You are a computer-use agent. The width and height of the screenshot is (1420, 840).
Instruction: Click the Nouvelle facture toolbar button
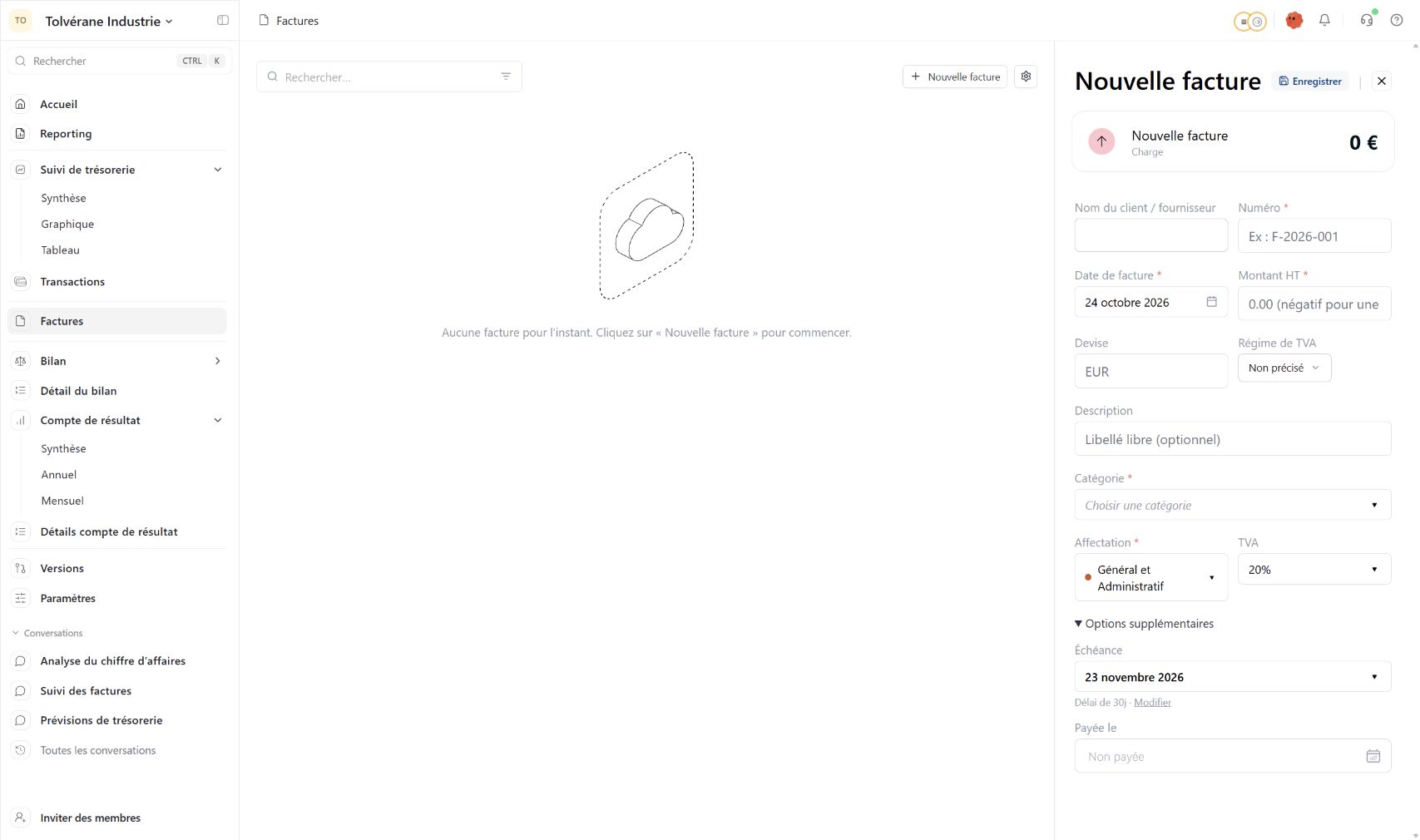pyautogui.click(x=955, y=77)
